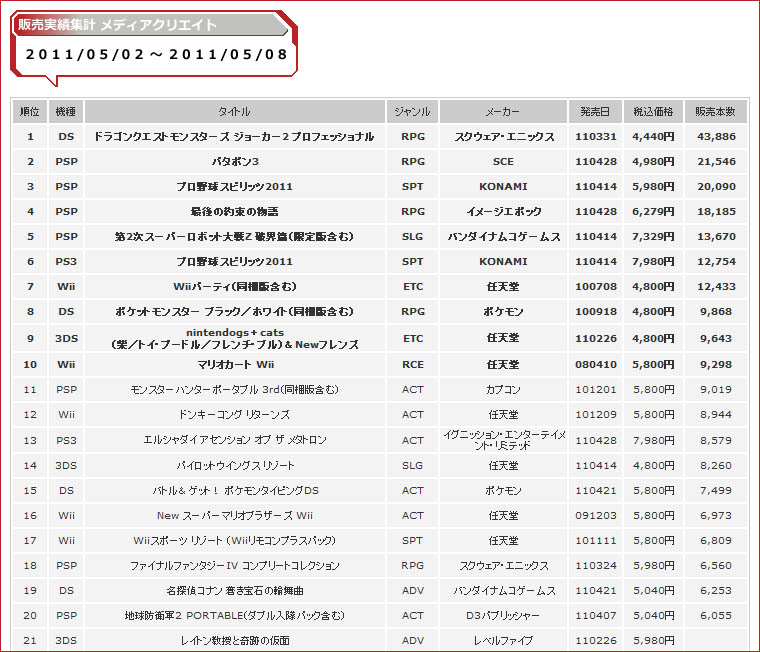Screen dimensions: 760x652
Task: Click release date 100708
Action: [x=596, y=286]
